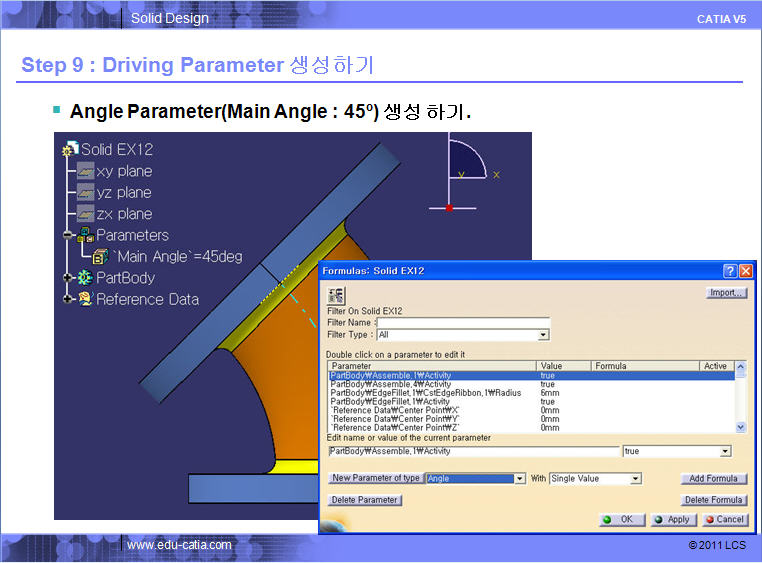This screenshot has height=563, width=762.
Task: Select the zx plane icon in tree
Action: [86, 214]
